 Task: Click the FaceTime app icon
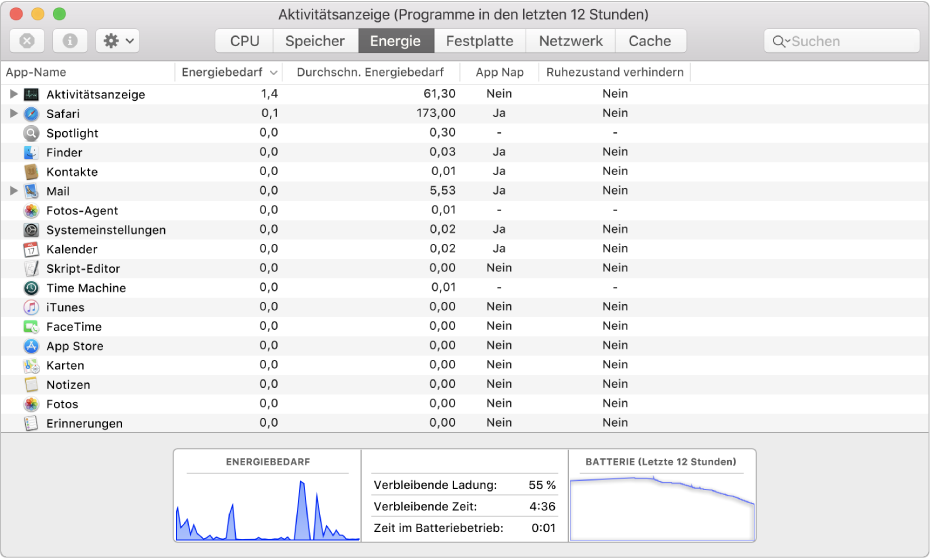(31, 327)
